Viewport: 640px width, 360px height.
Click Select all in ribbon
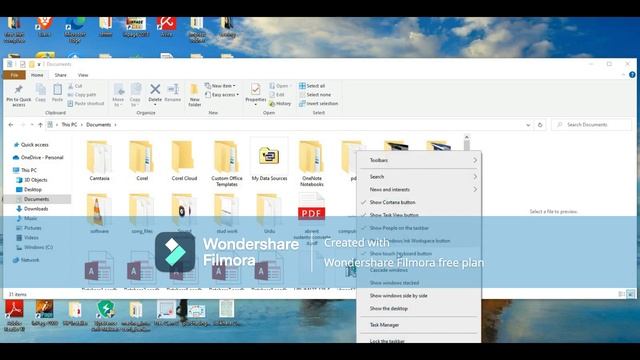[x=312, y=86]
